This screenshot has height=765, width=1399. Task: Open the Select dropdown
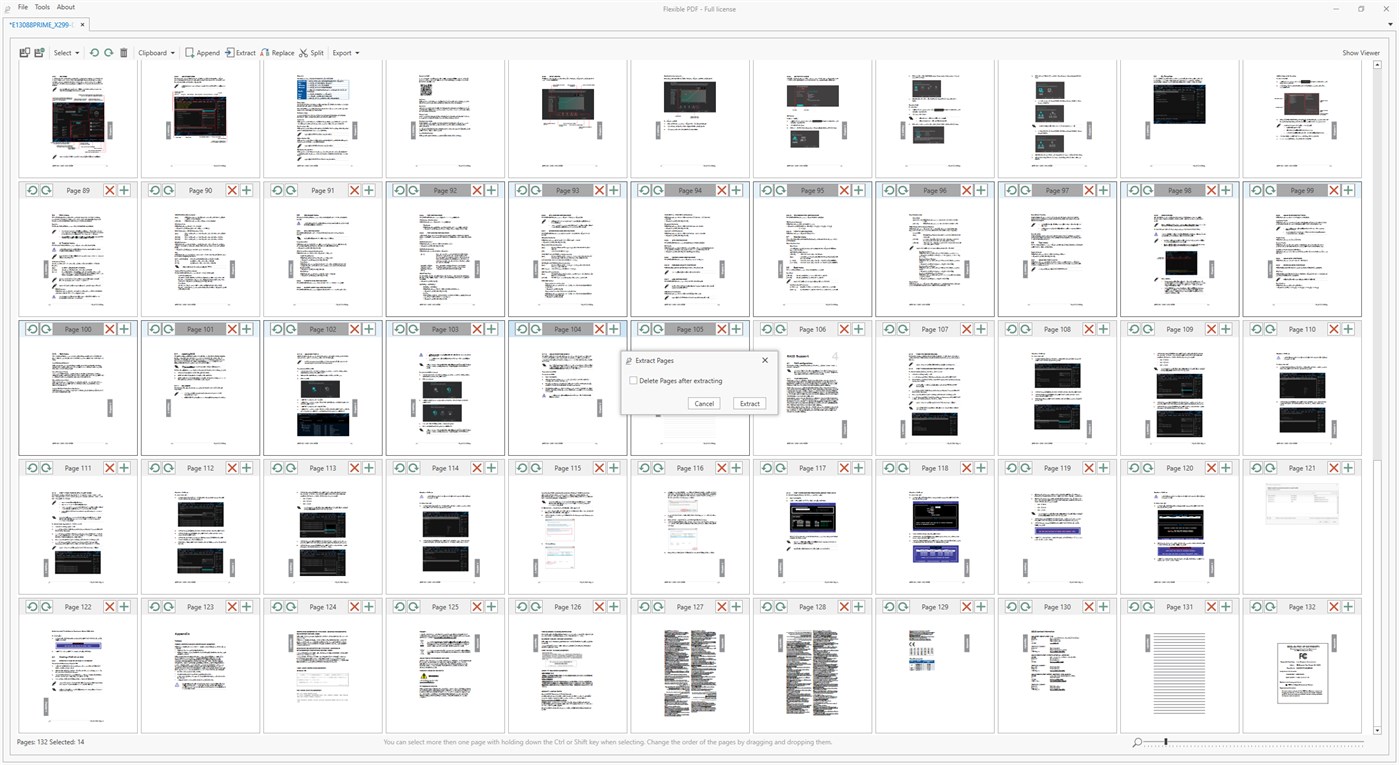coord(65,53)
